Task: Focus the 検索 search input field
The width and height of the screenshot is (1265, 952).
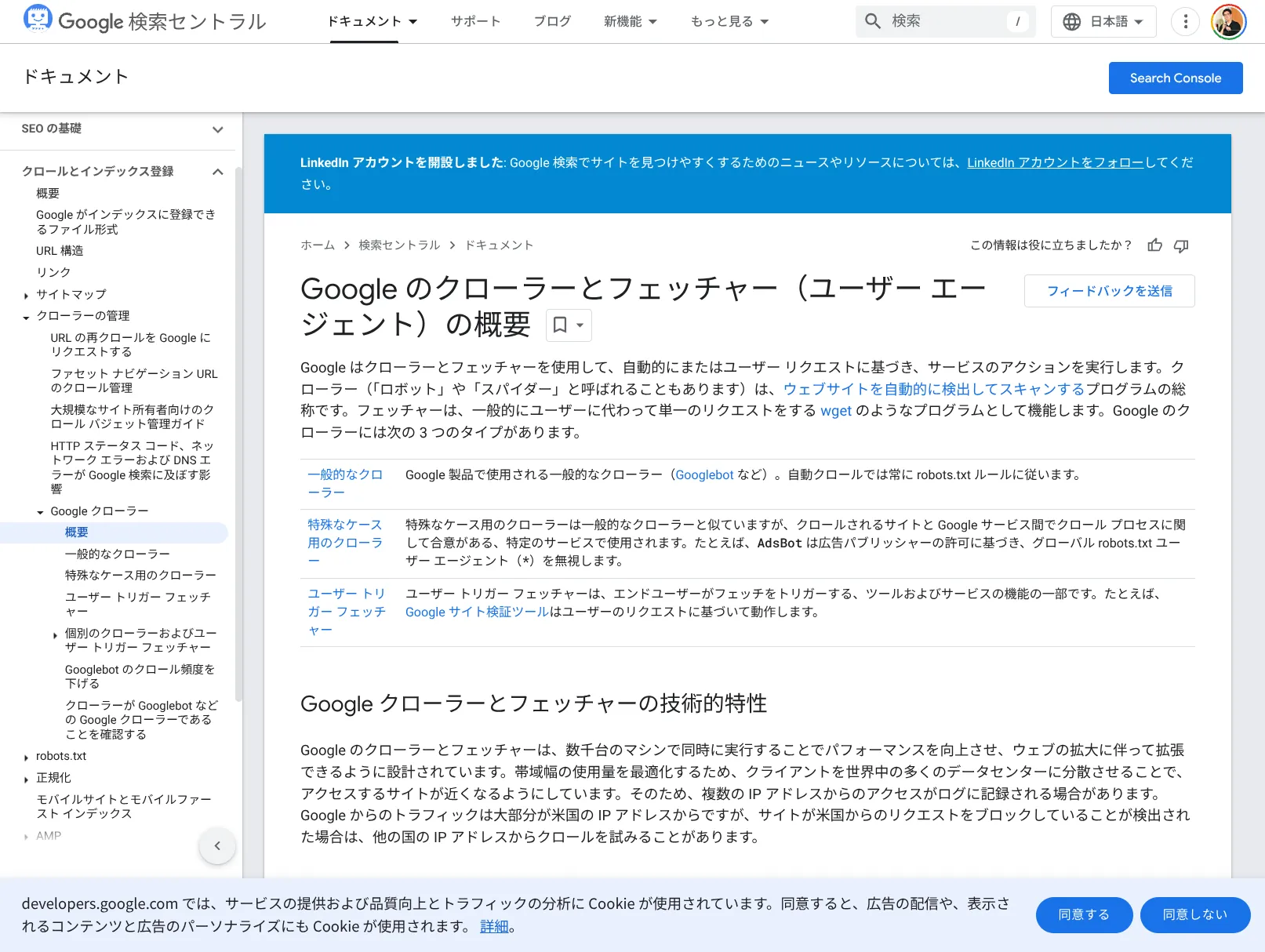Action: click(945, 21)
